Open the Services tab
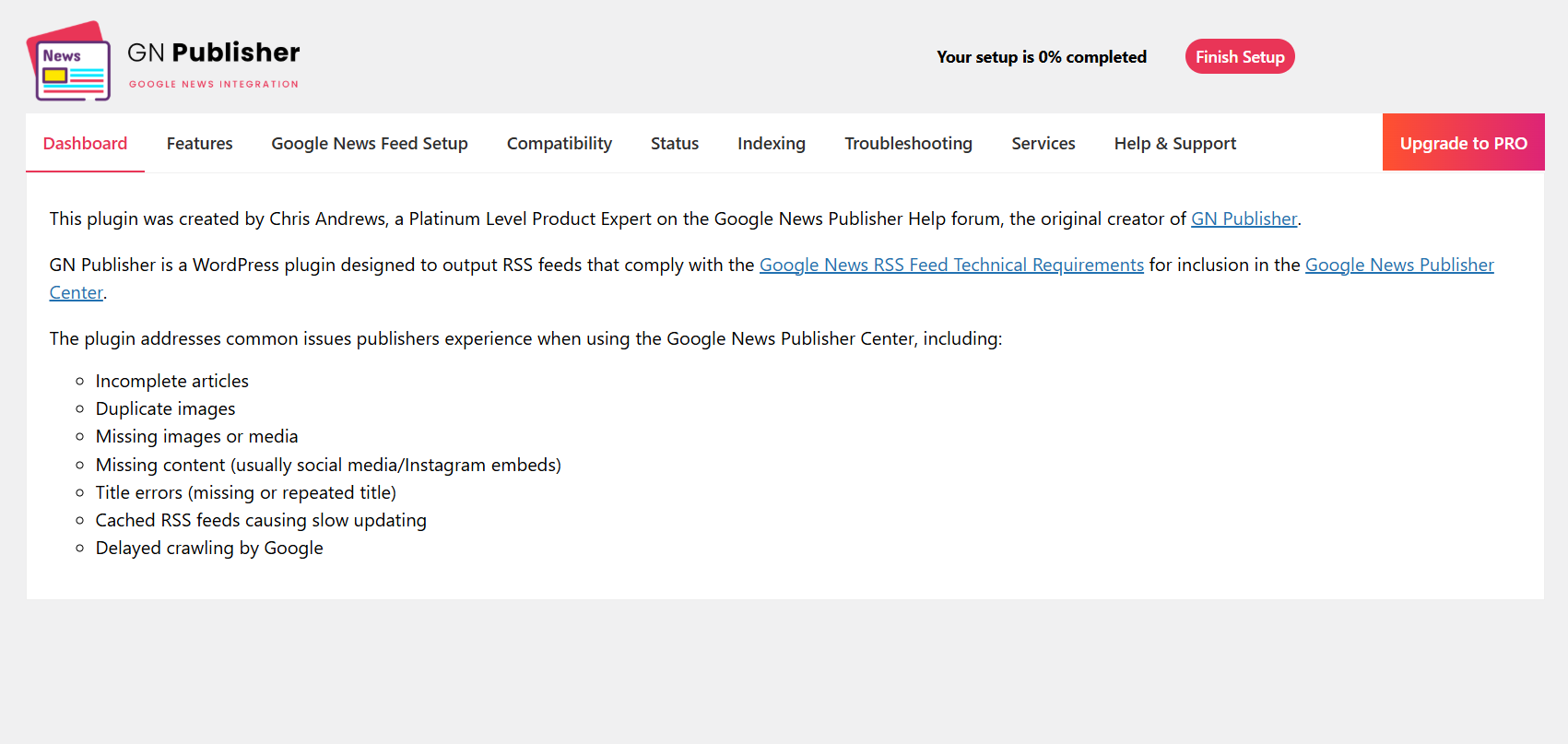 [x=1043, y=143]
